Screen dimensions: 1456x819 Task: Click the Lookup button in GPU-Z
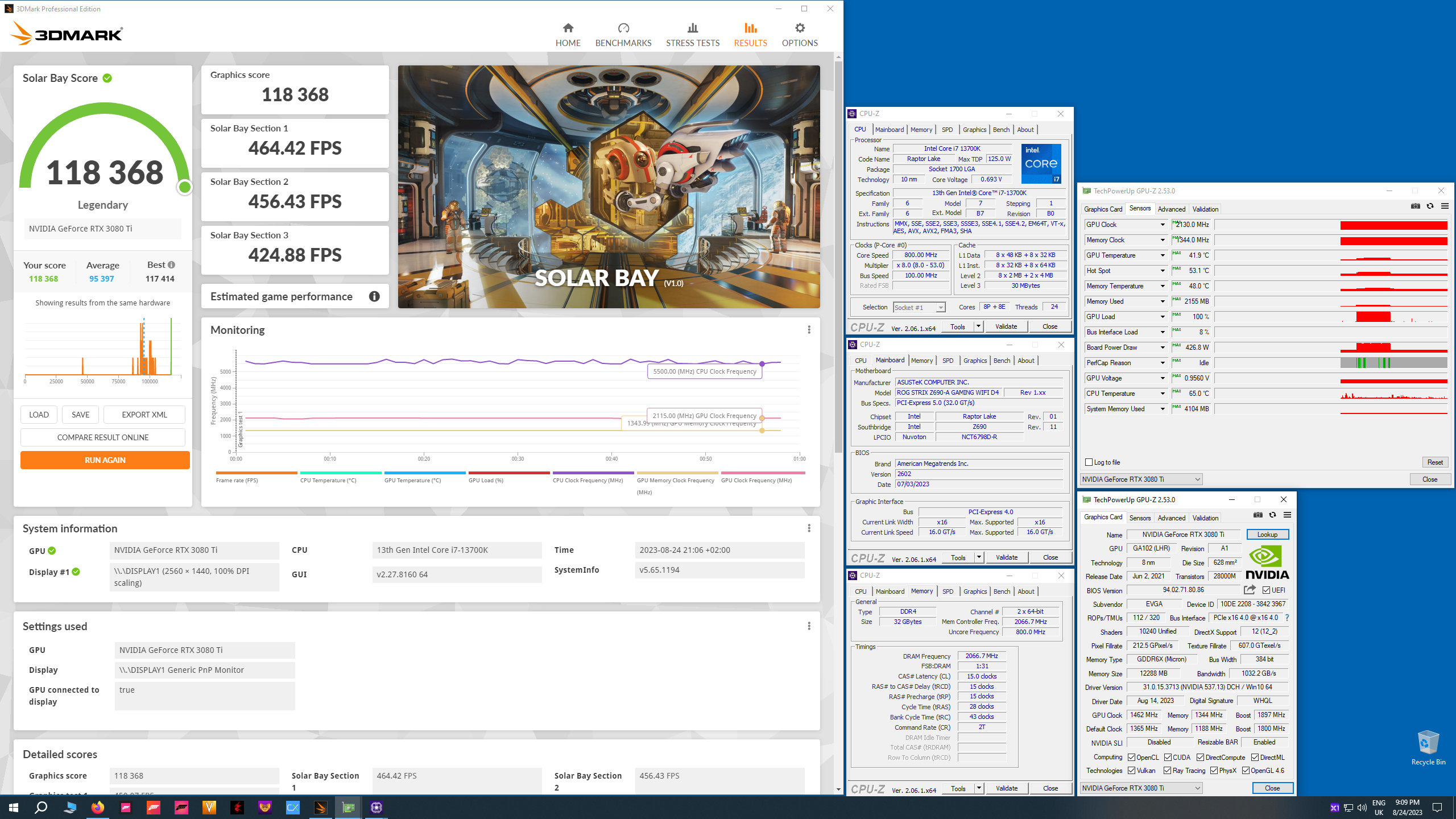click(x=1267, y=535)
